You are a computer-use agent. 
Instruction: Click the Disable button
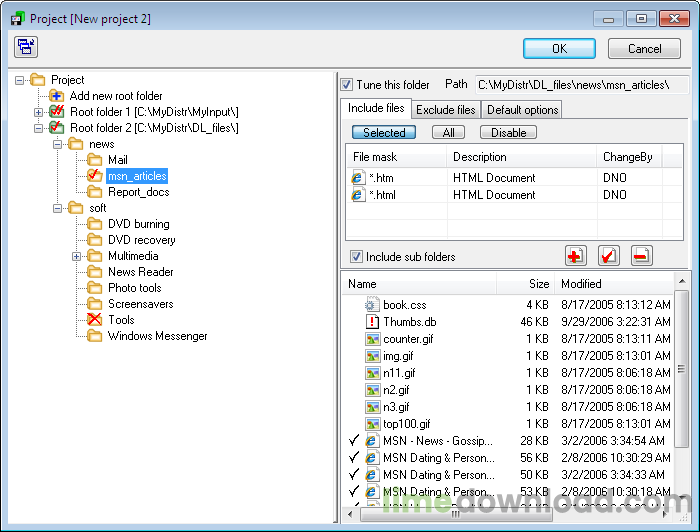click(x=508, y=133)
